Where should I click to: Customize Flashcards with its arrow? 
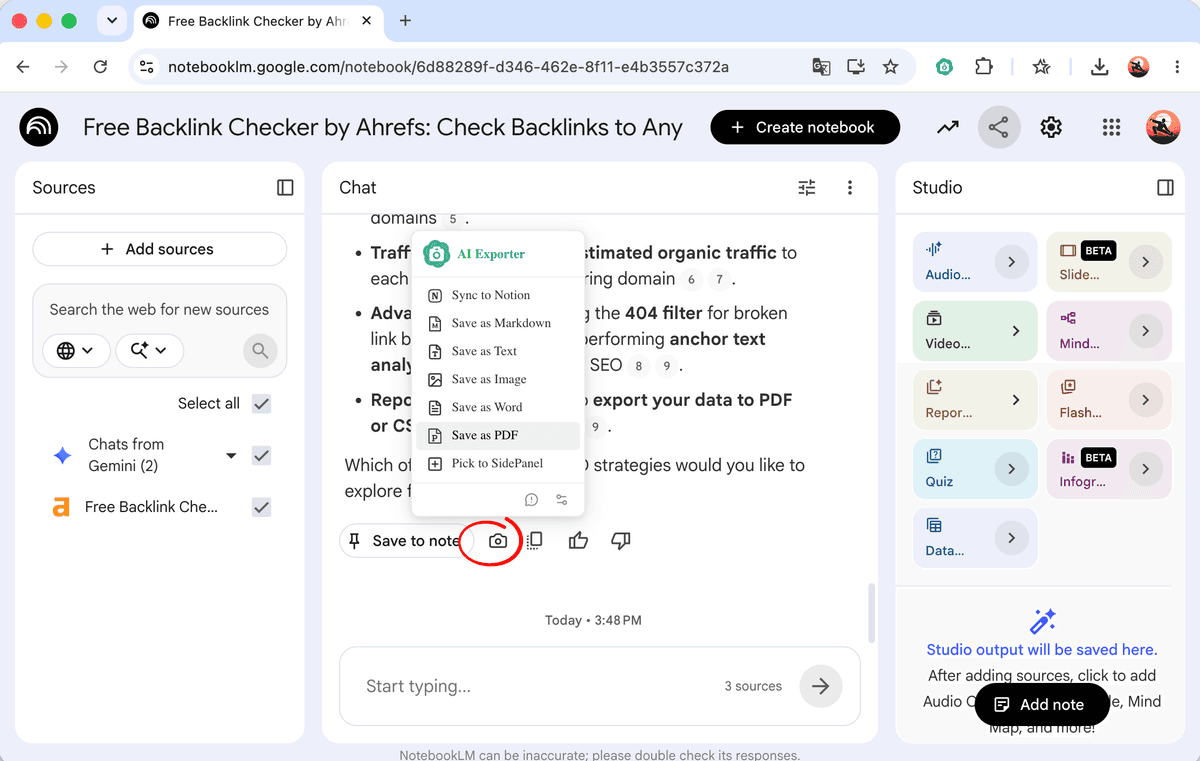tap(1146, 400)
